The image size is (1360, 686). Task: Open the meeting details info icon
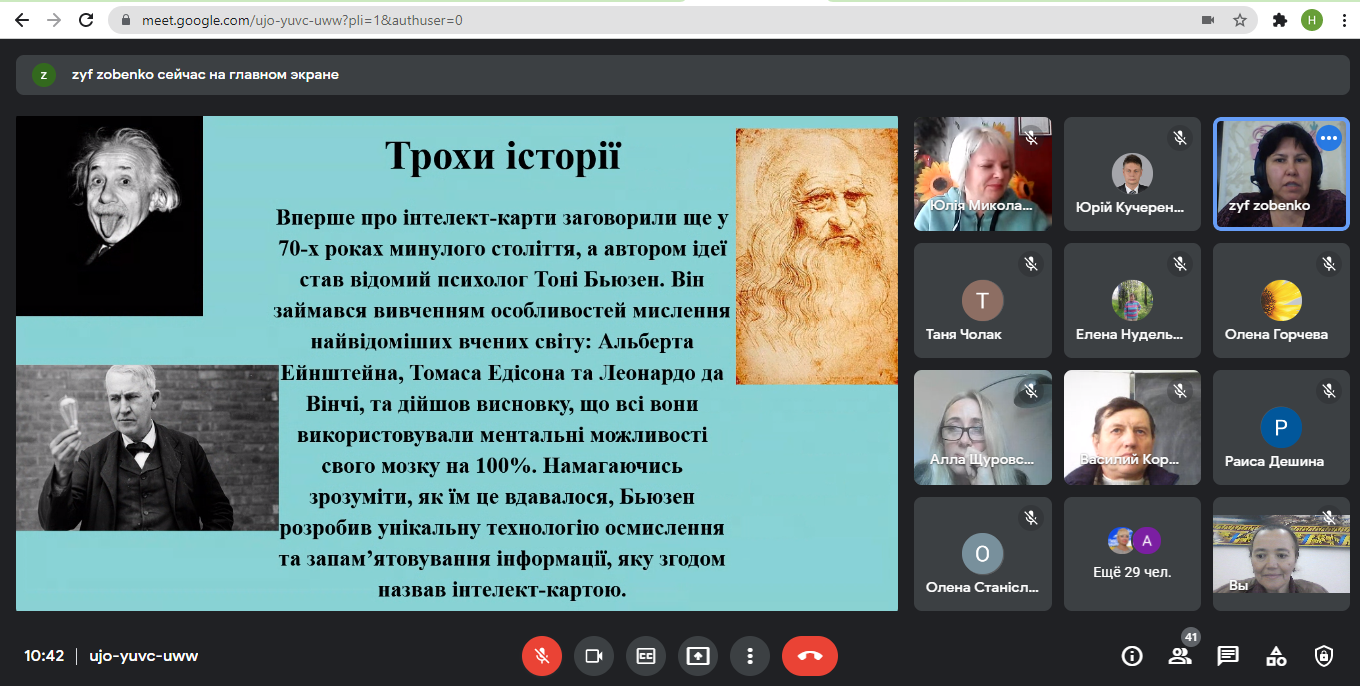pyautogui.click(x=1132, y=656)
